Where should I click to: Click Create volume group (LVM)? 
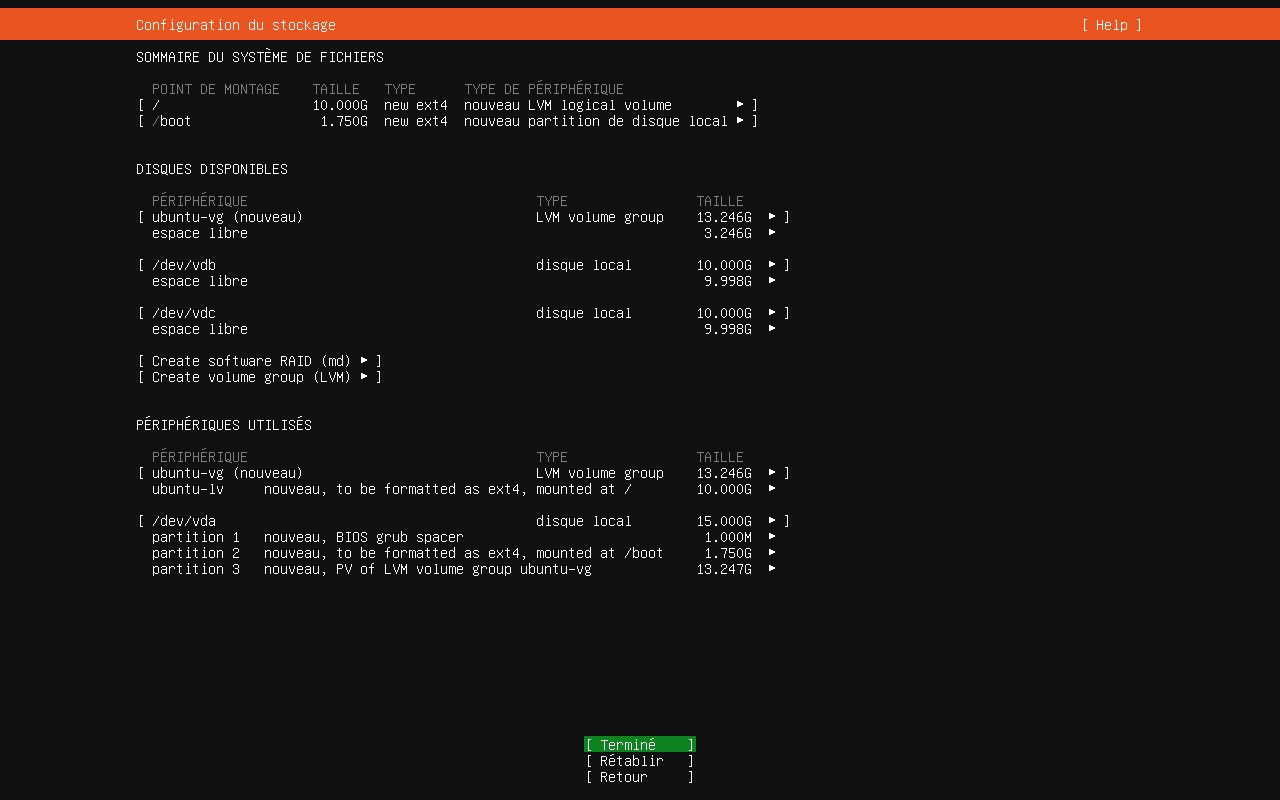pyautogui.click(x=260, y=377)
